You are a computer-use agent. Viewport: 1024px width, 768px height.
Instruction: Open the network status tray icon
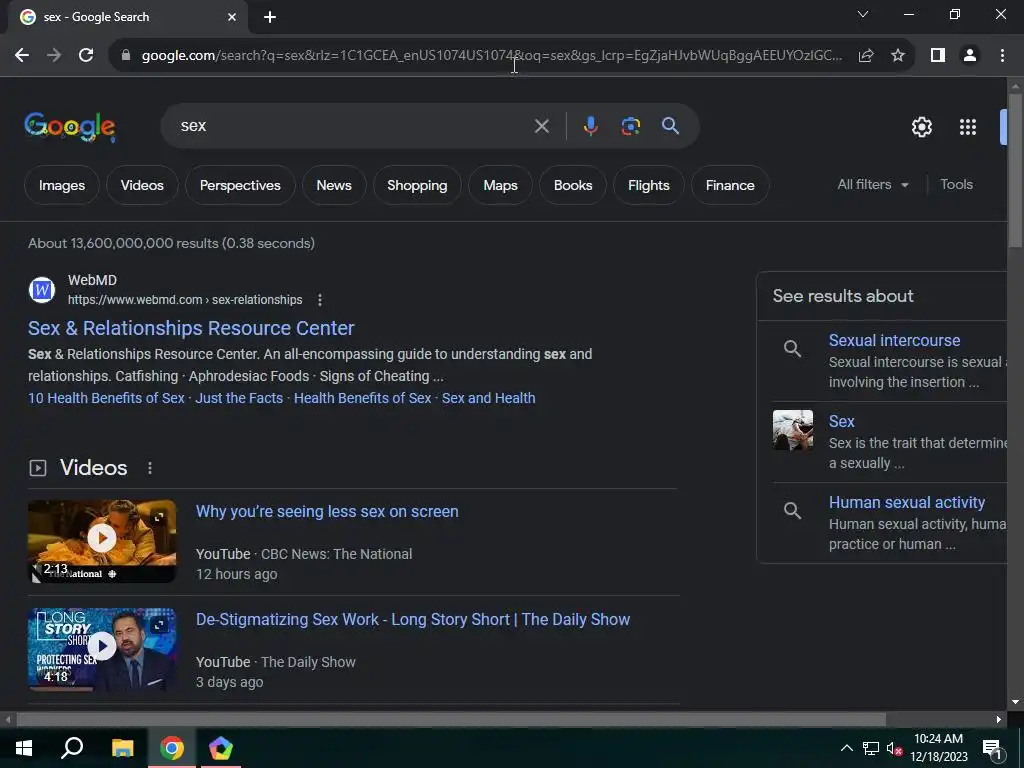point(871,748)
